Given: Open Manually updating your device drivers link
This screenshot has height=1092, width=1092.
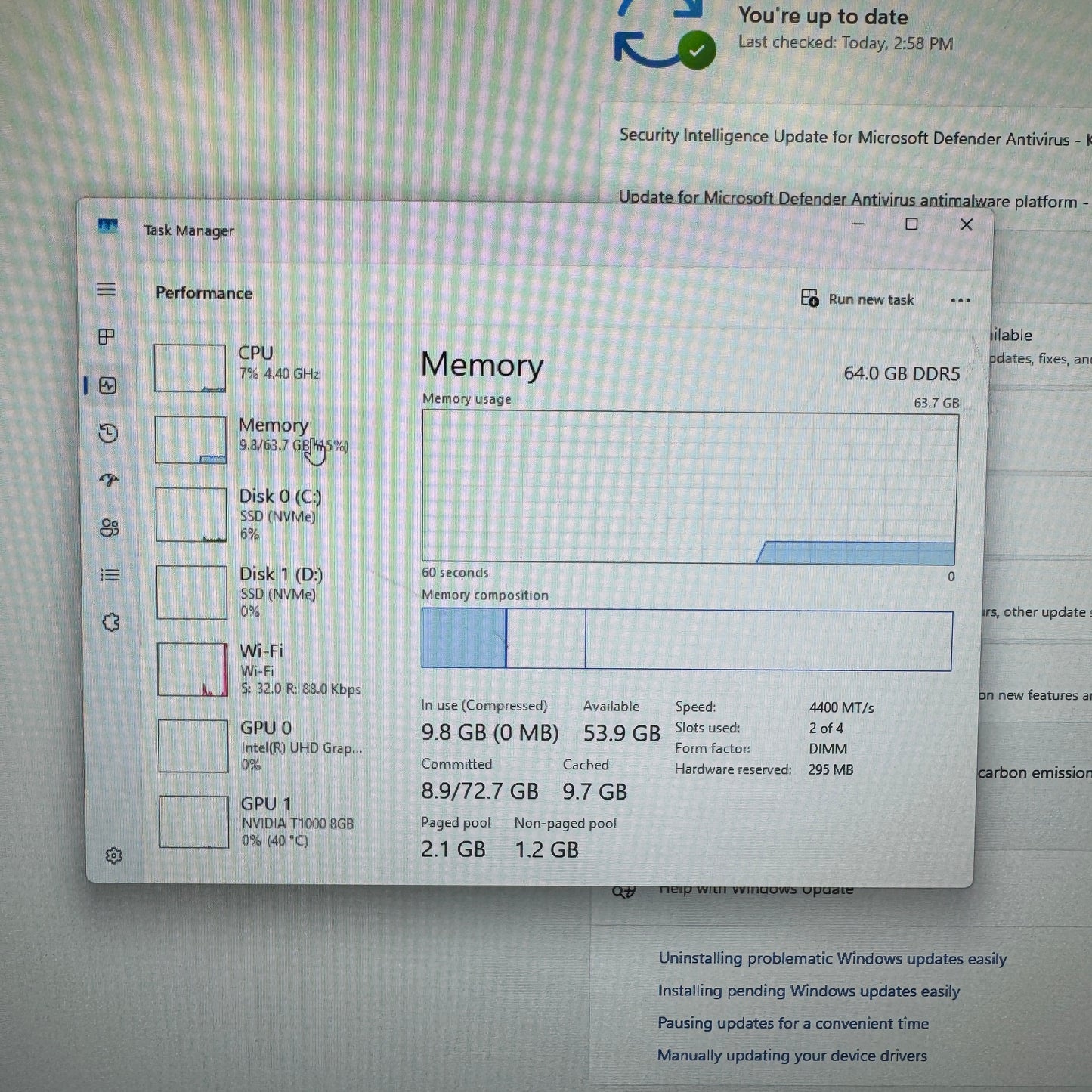Looking at the screenshot, I should [792, 1056].
